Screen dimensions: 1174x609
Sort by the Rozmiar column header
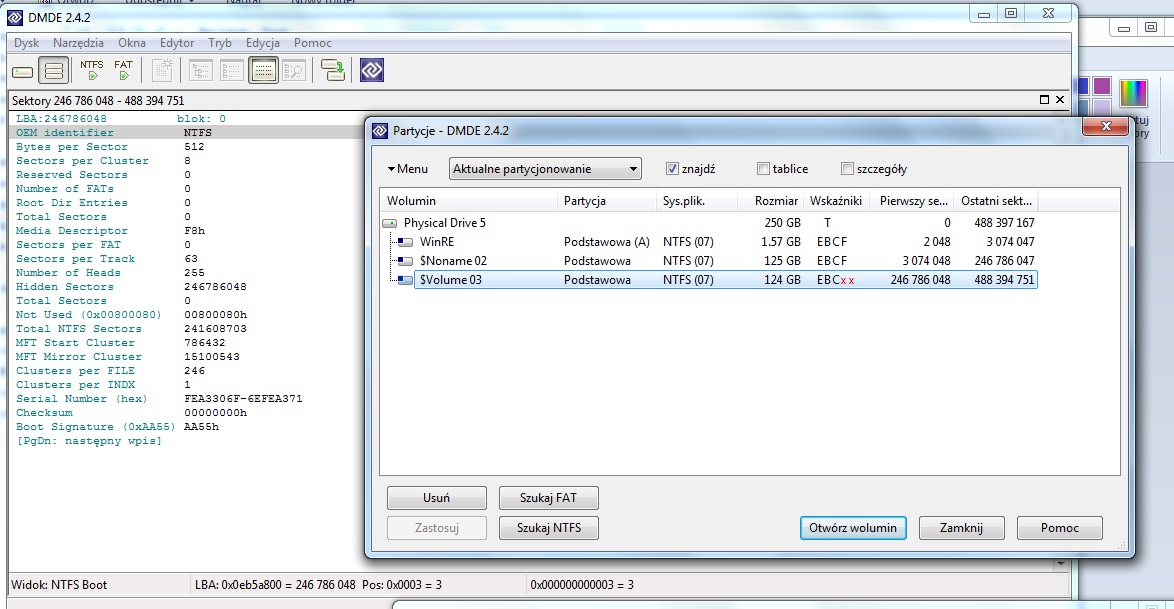pyautogui.click(x=770, y=201)
